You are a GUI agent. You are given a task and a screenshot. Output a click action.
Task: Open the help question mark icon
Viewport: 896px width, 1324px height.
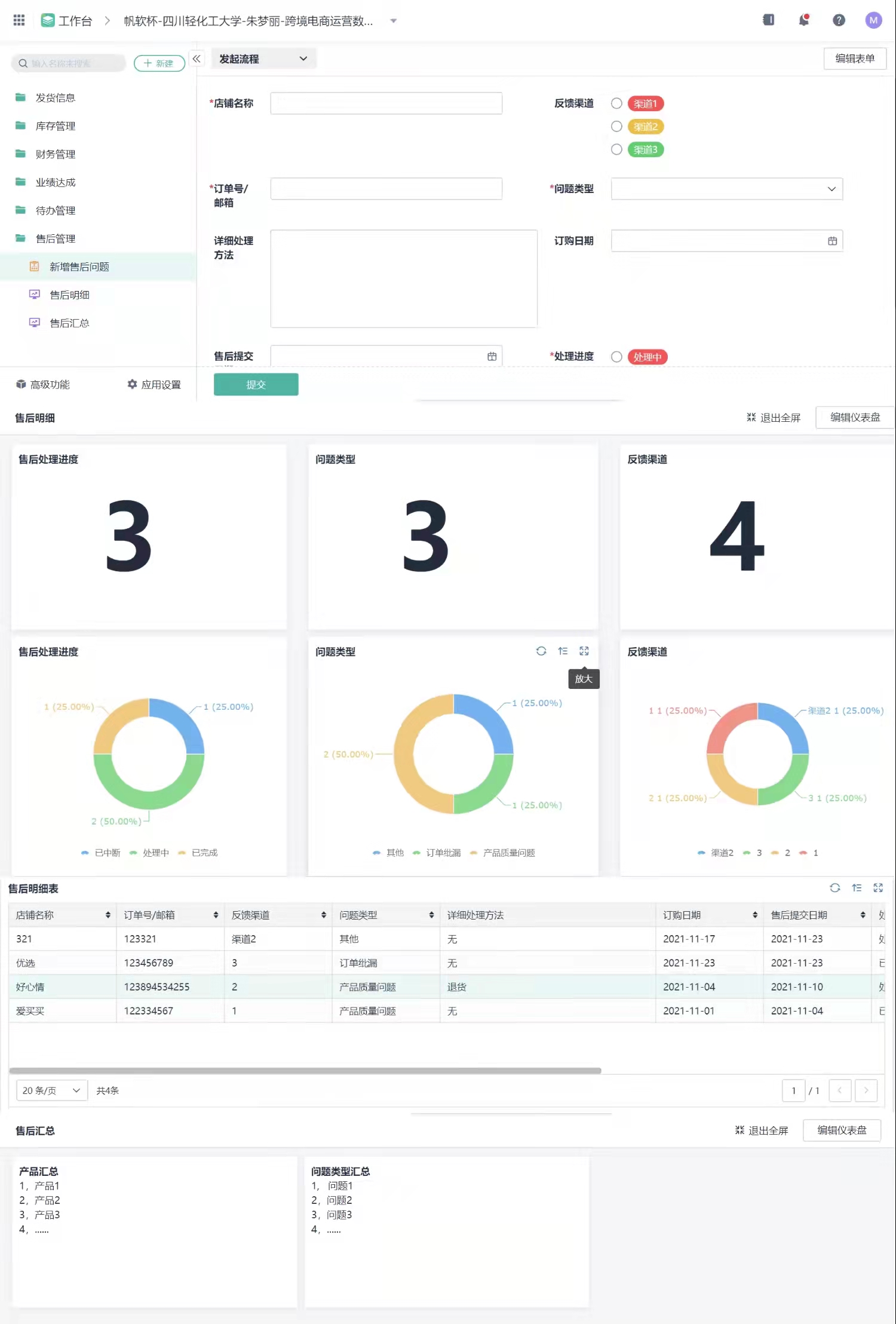click(839, 20)
